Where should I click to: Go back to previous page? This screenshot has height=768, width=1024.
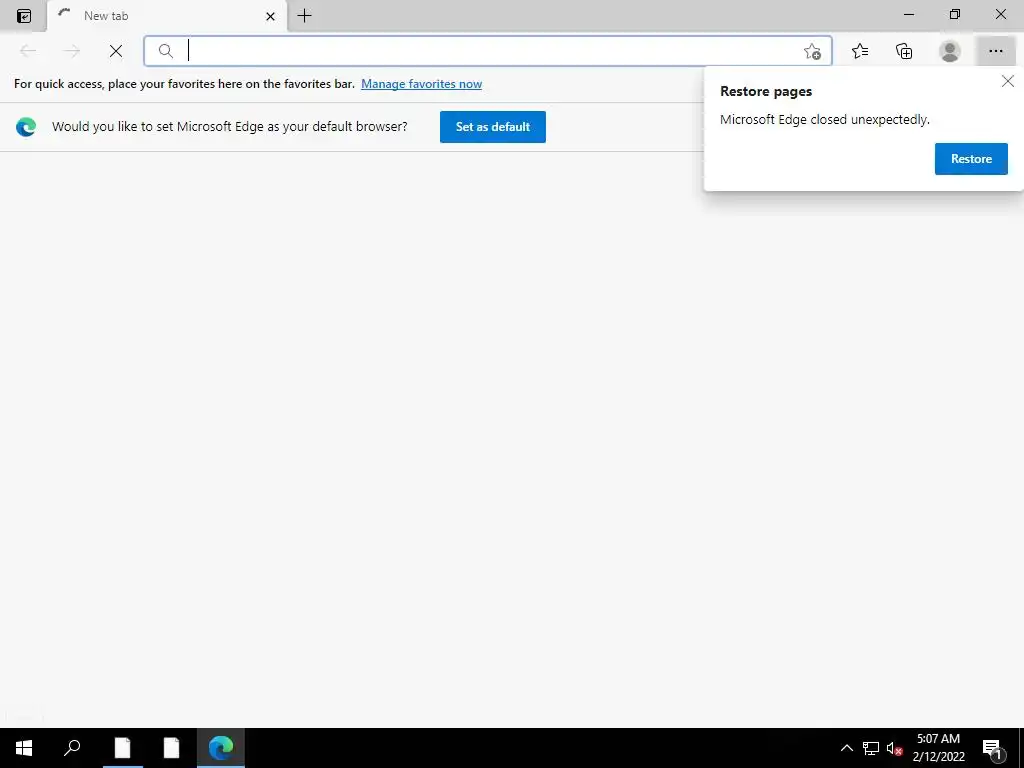pos(28,51)
